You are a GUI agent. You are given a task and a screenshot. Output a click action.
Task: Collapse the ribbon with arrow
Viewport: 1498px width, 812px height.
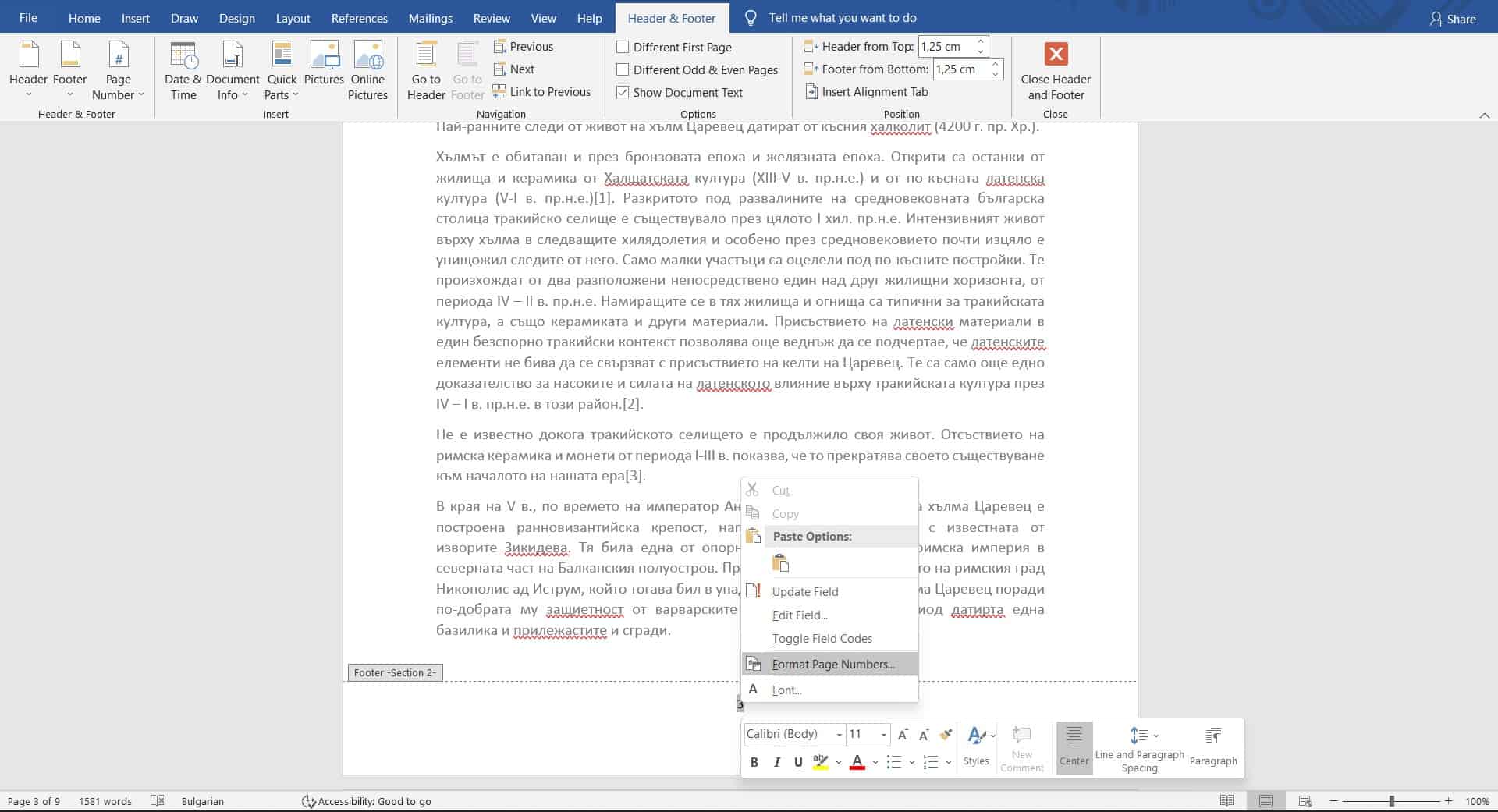[1484, 115]
